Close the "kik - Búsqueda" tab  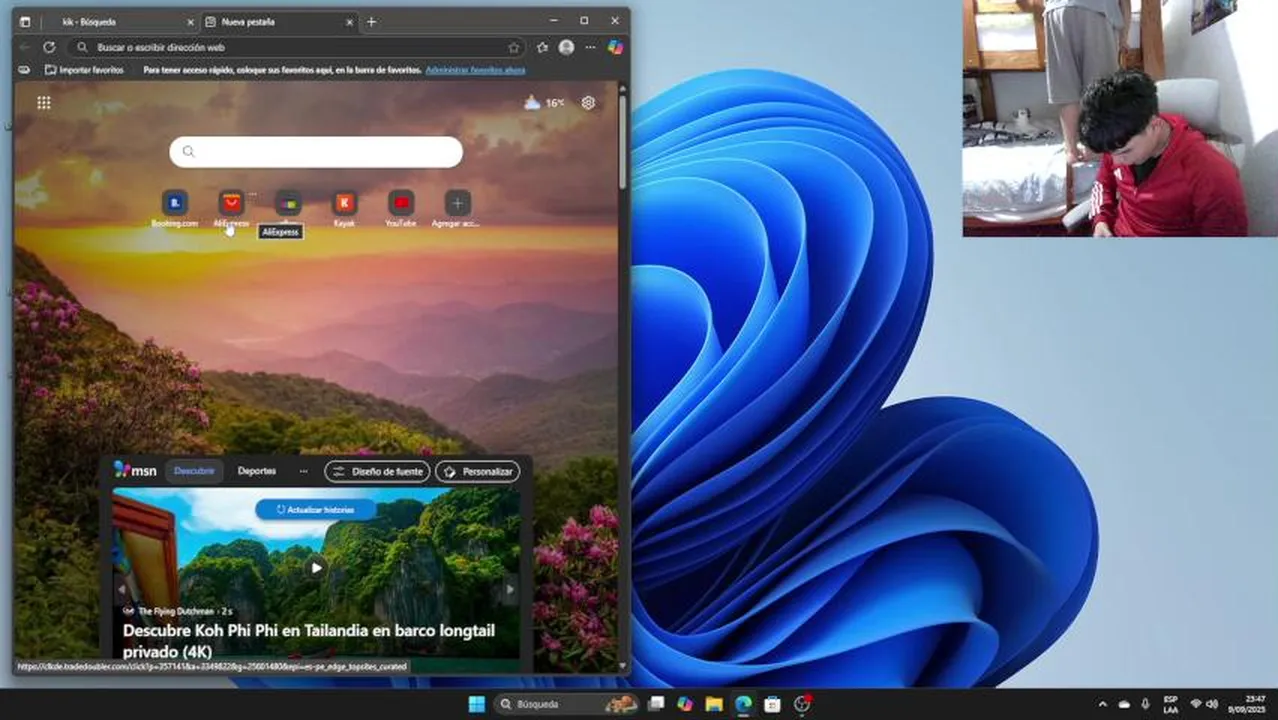(190, 21)
